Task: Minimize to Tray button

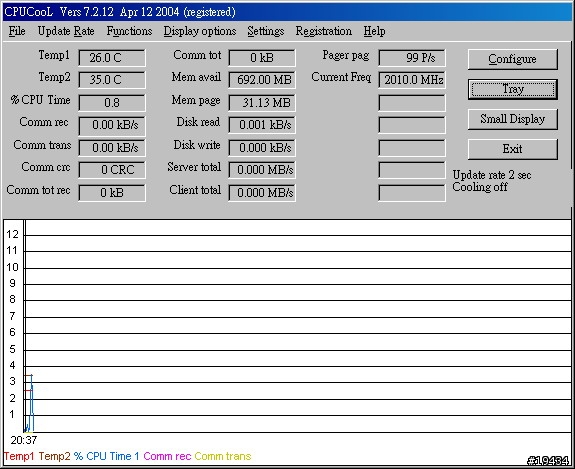Action: point(513,89)
